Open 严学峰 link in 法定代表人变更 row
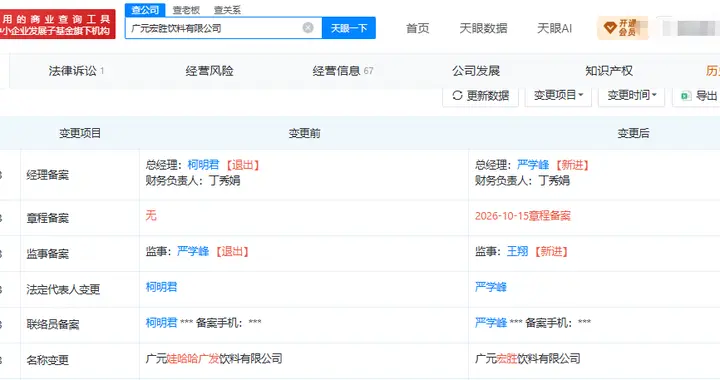The height and width of the screenshot is (380, 720). click(491, 287)
